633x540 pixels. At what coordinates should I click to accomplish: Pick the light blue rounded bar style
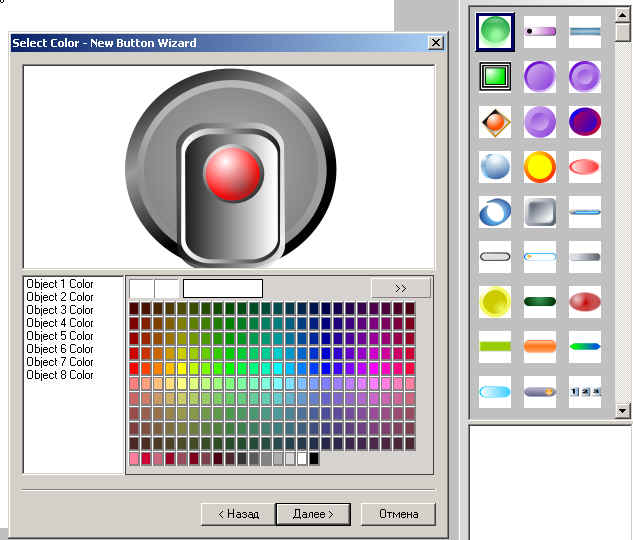point(495,391)
